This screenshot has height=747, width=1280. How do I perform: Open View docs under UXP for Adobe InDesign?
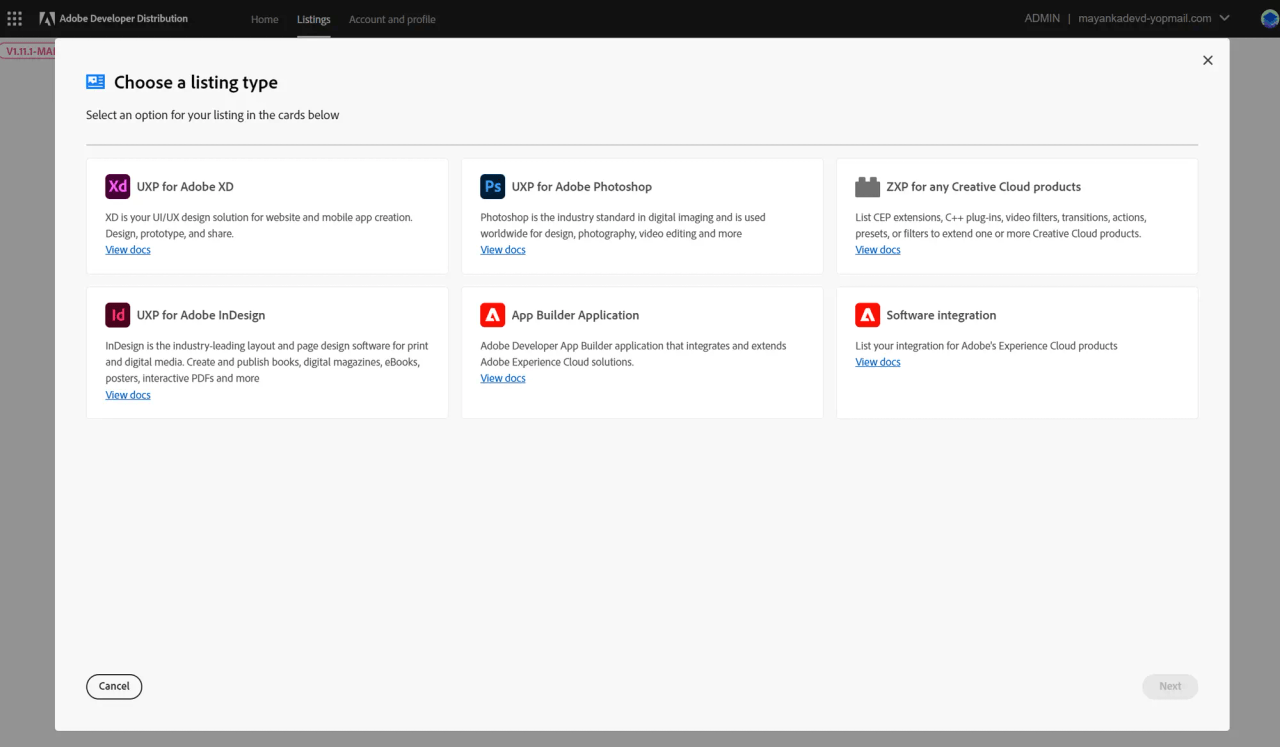click(x=128, y=395)
